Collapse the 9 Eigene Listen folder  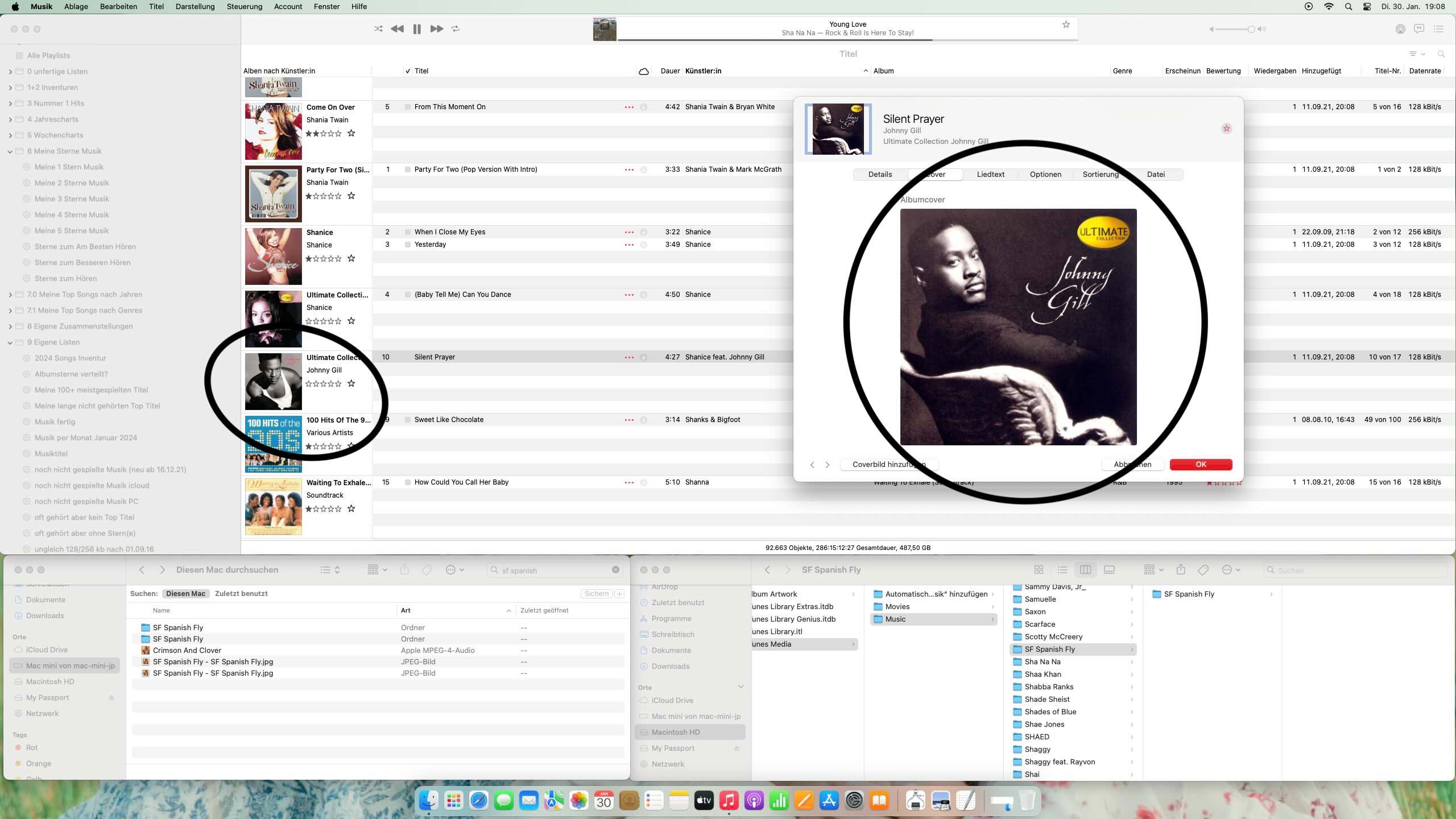coord(10,342)
